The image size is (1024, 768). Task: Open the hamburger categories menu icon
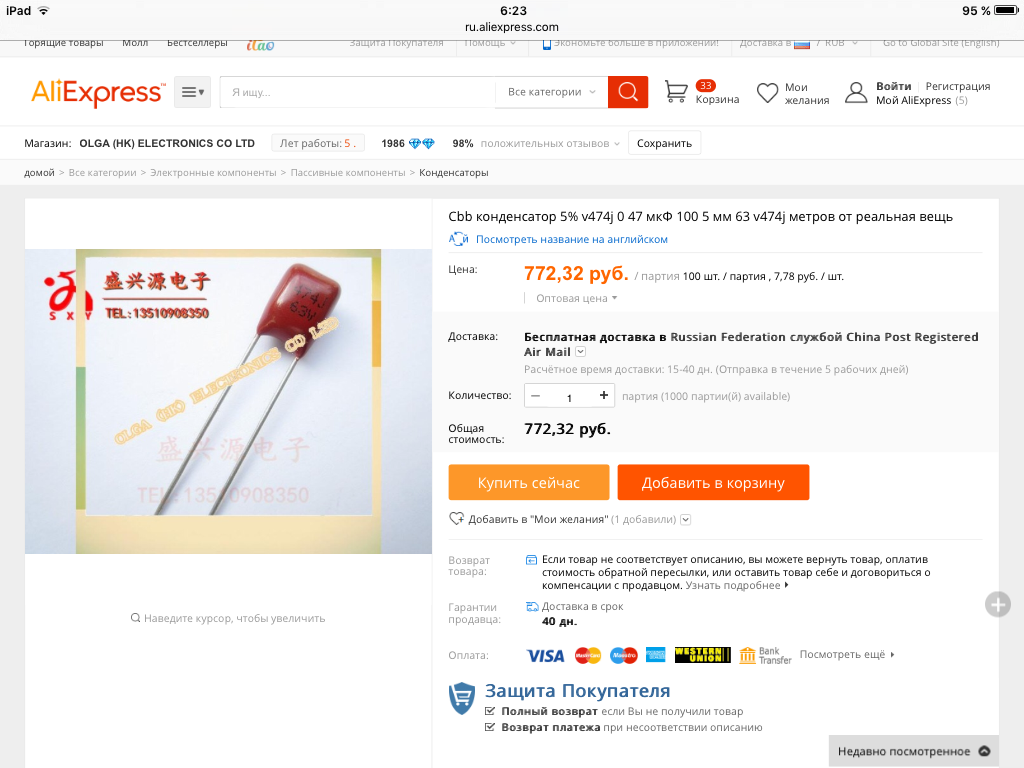click(x=193, y=92)
